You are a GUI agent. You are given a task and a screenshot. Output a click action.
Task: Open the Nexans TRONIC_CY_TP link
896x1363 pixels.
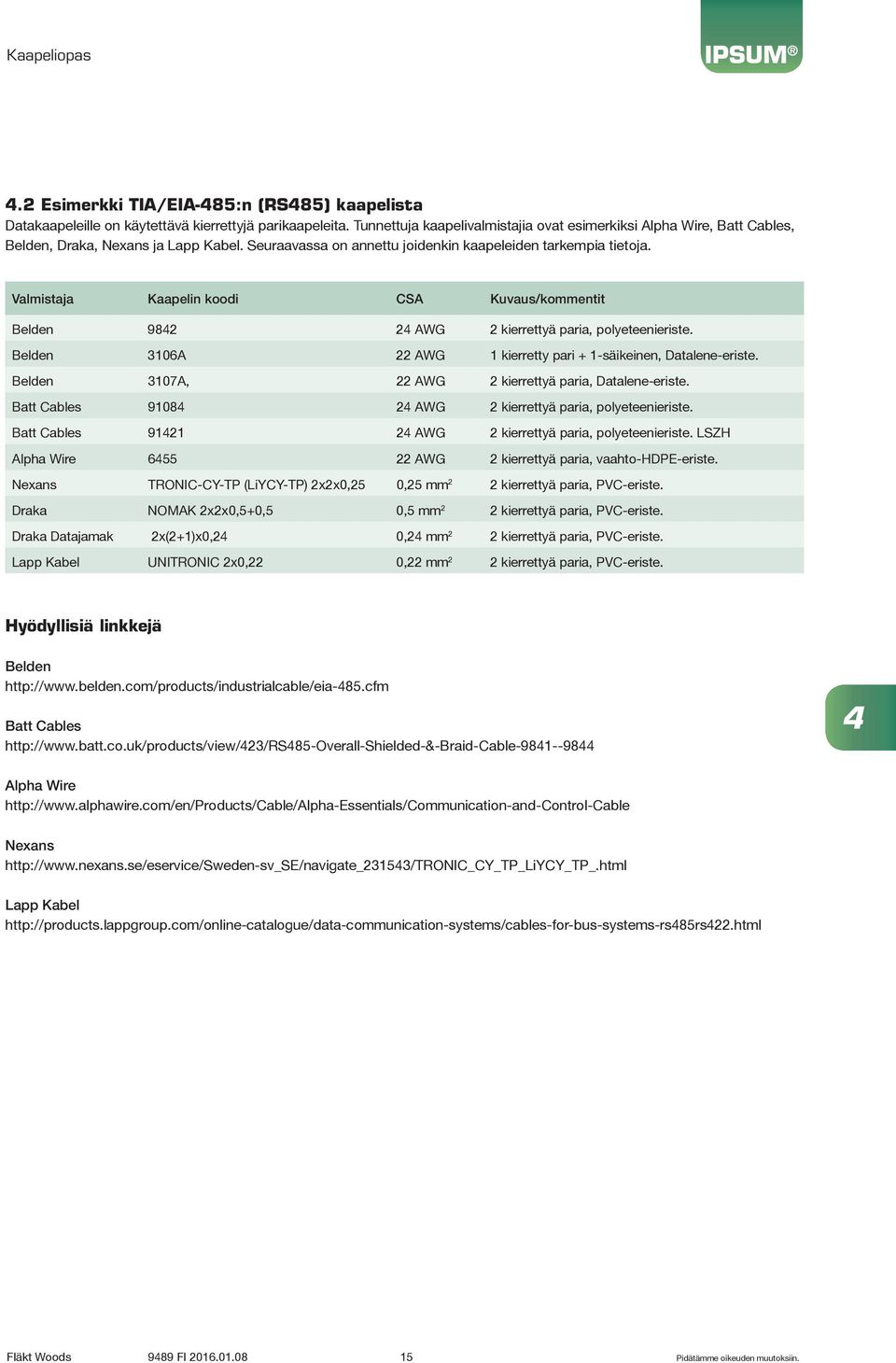(315, 865)
